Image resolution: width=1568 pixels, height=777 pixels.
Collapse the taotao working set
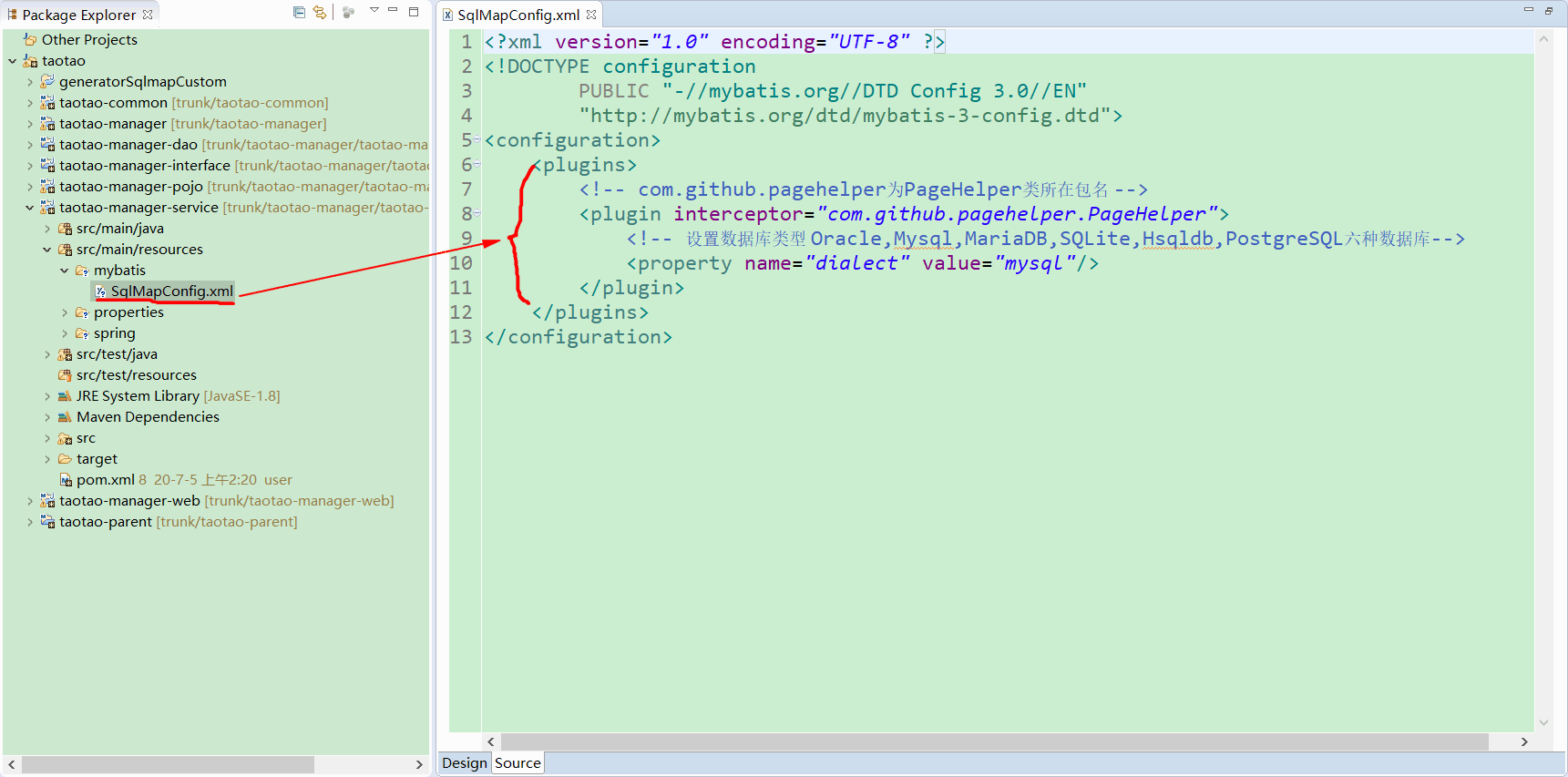[12, 61]
